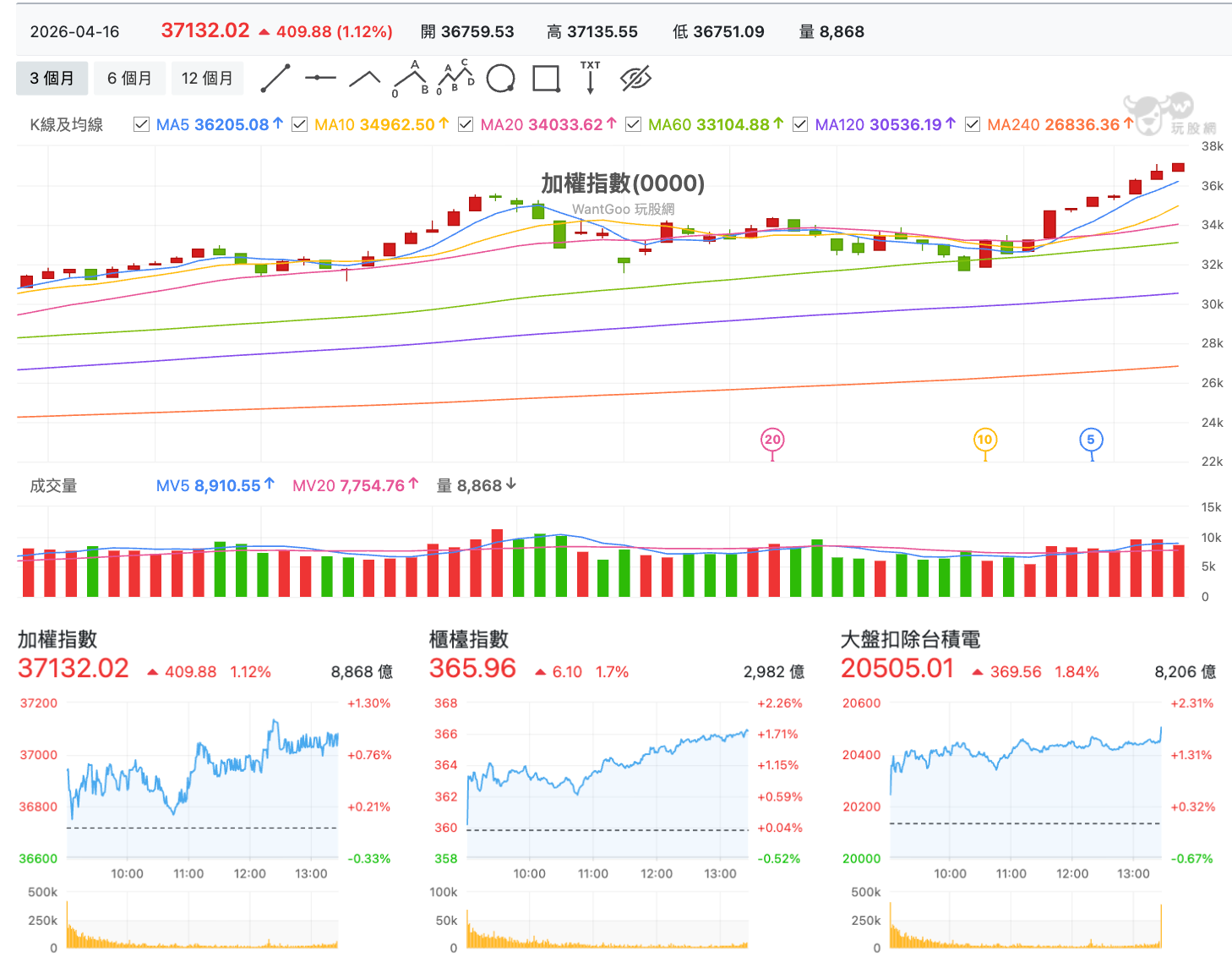1232x968 pixels.
Task: Click the 大盤扣除台積電 intraday line chart
Action: [1026, 781]
